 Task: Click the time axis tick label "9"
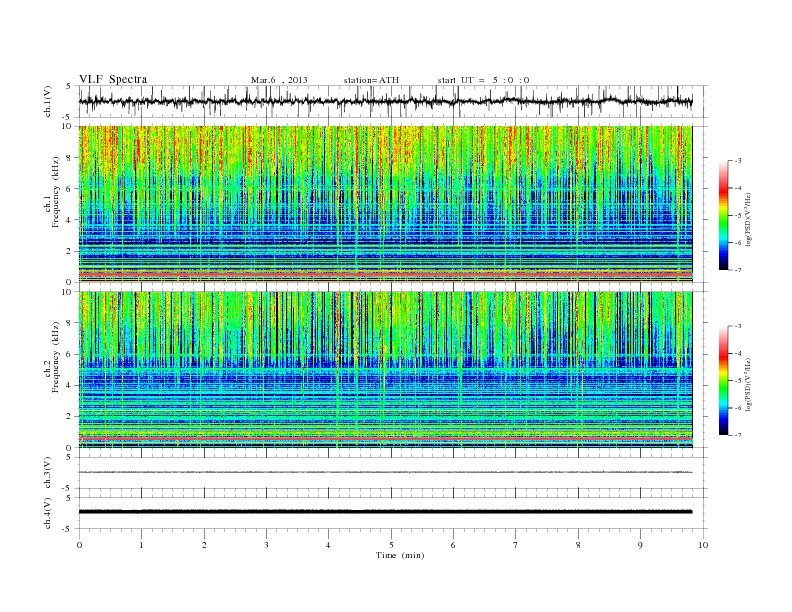[640, 545]
